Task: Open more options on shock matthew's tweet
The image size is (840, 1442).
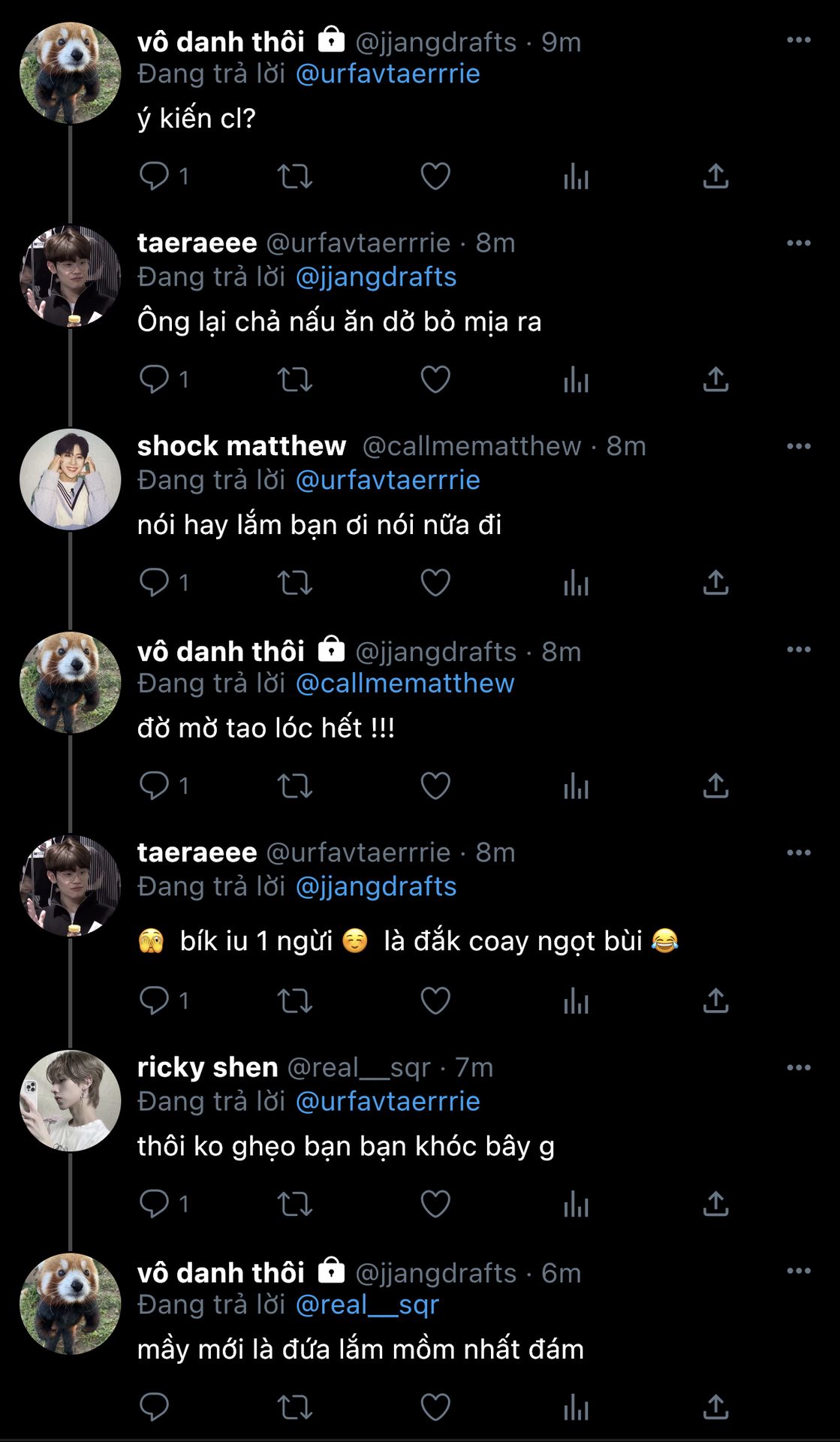Action: point(798,446)
